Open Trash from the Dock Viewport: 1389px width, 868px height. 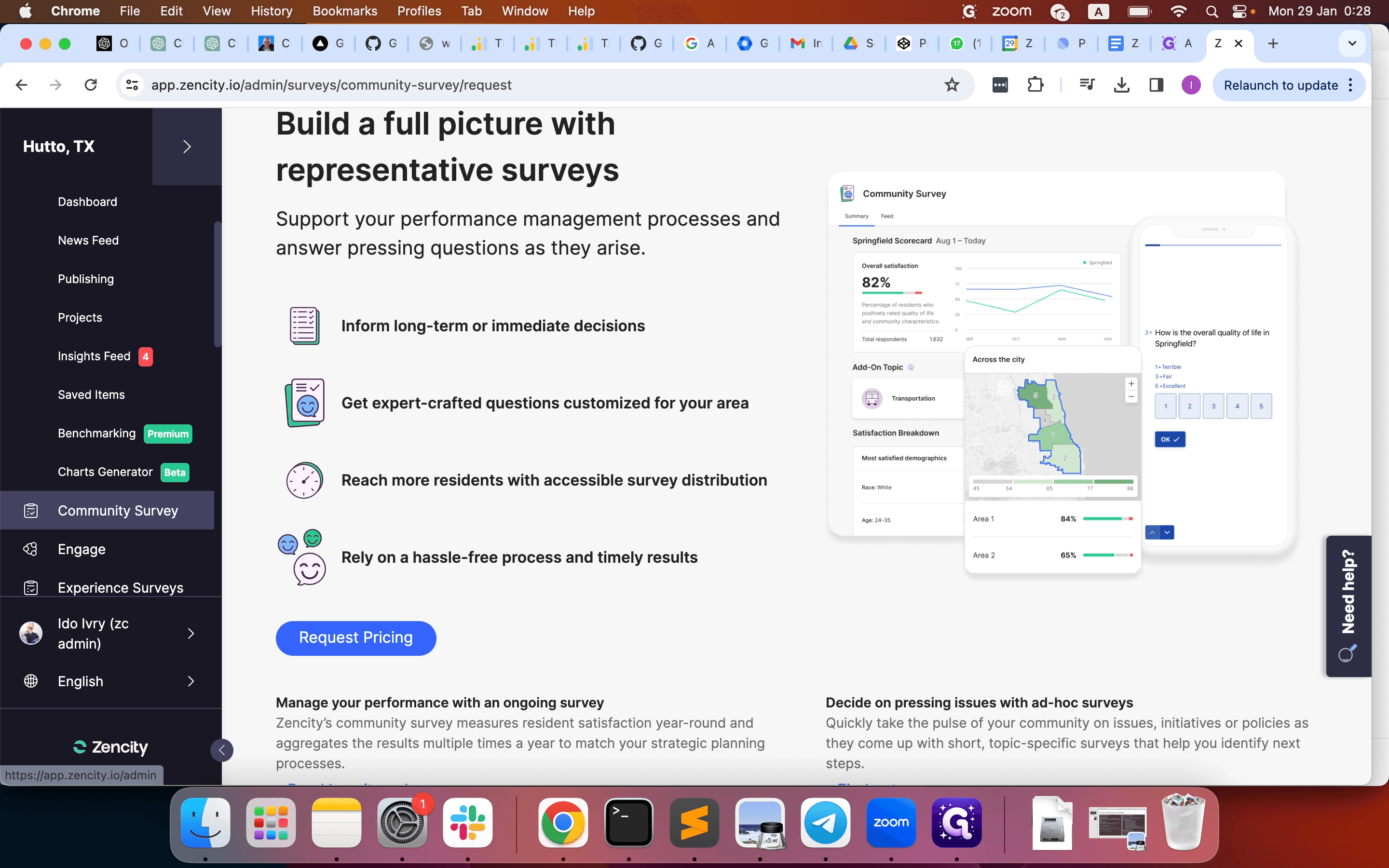[x=1183, y=822]
